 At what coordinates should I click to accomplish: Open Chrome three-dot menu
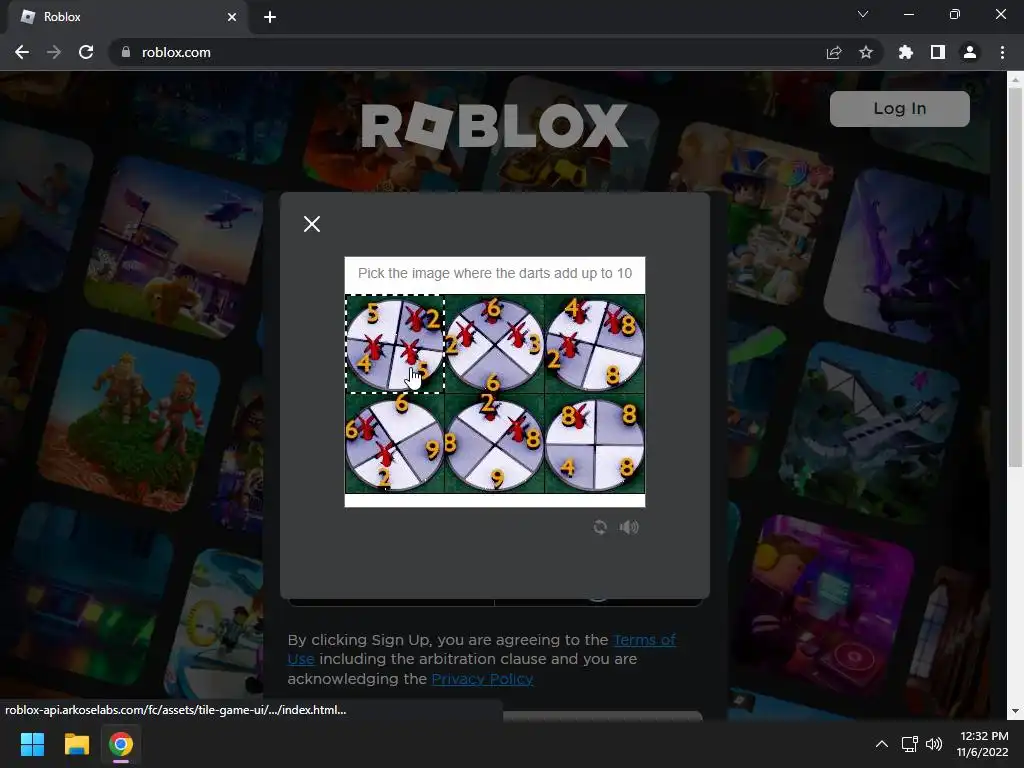pyautogui.click(x=1002, y=52)
